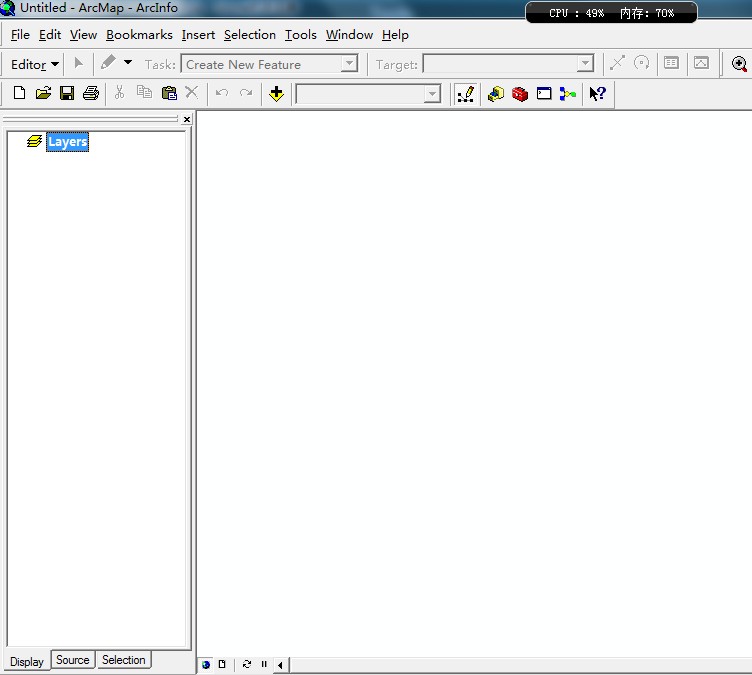752x675 pixels.
Task: Open the ModelBuilder icon
Action: pos(567,94)
